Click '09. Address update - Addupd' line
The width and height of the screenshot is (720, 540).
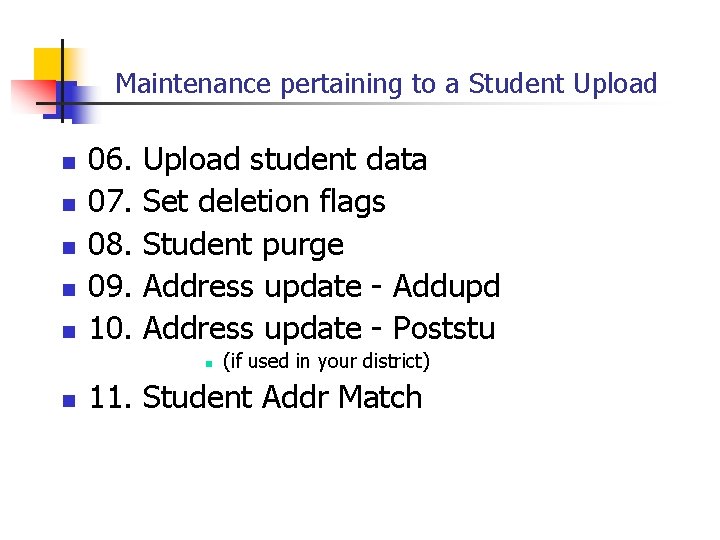coord(294,287)
